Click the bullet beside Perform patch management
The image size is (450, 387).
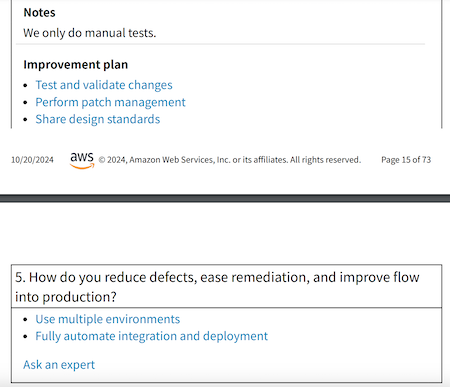click(25, 103)
